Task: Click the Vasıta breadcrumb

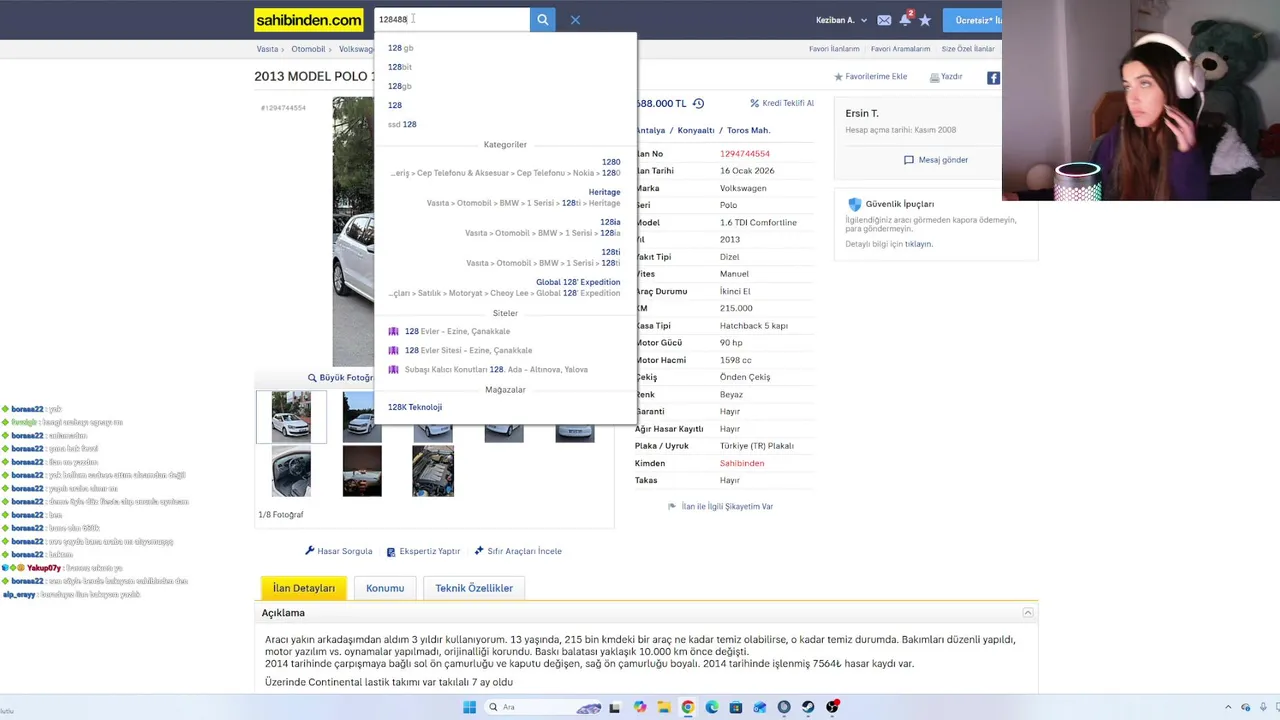Action: 267,49
